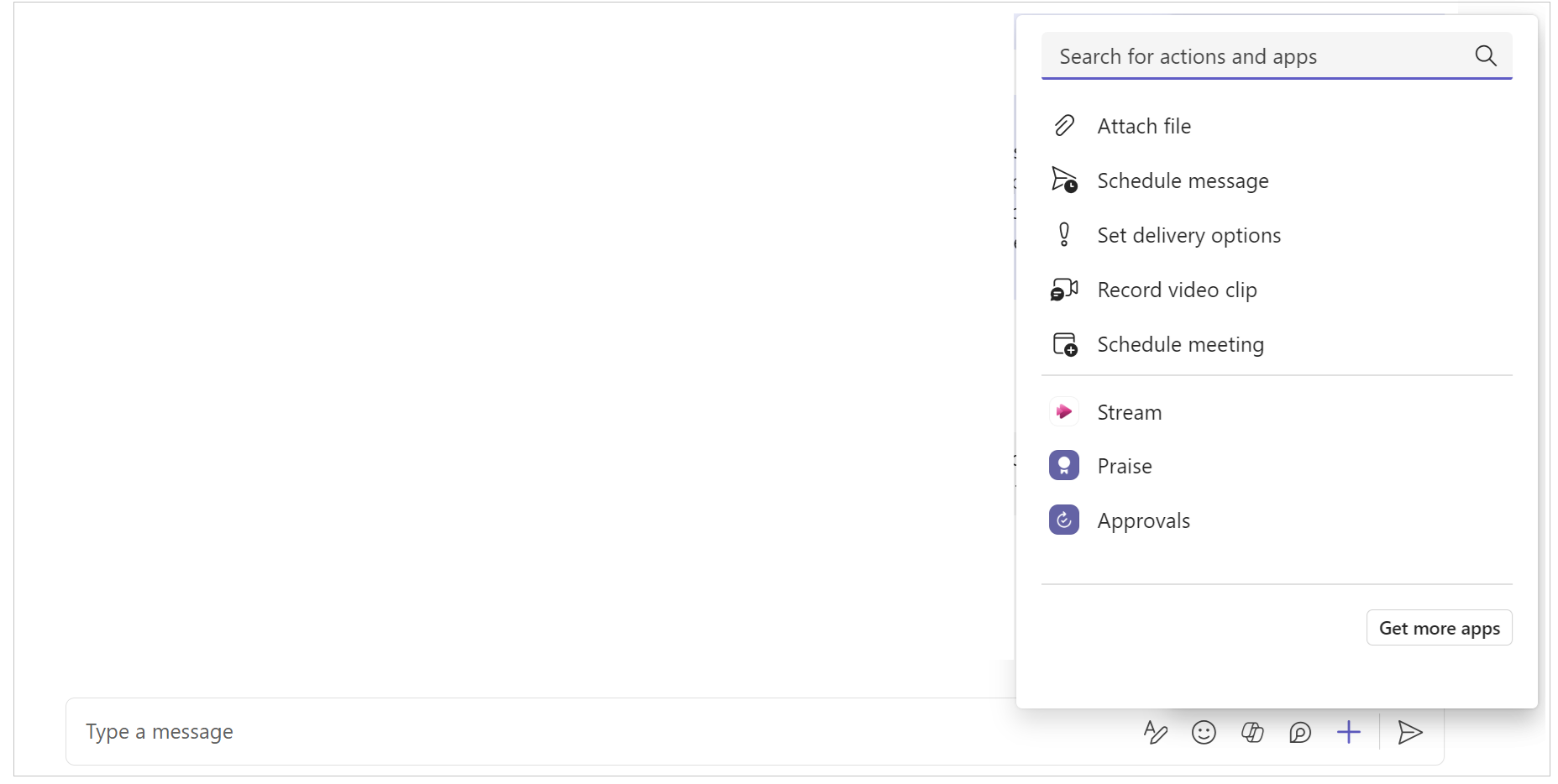
Task: Open the Praise app
Action: pyautogui.click(x=1124, y=465)
